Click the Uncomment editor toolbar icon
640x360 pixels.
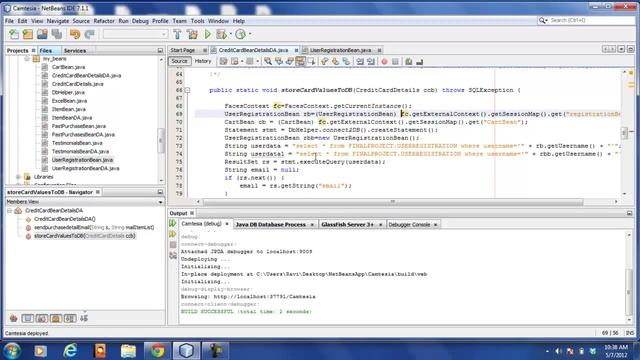coord(419,62)
